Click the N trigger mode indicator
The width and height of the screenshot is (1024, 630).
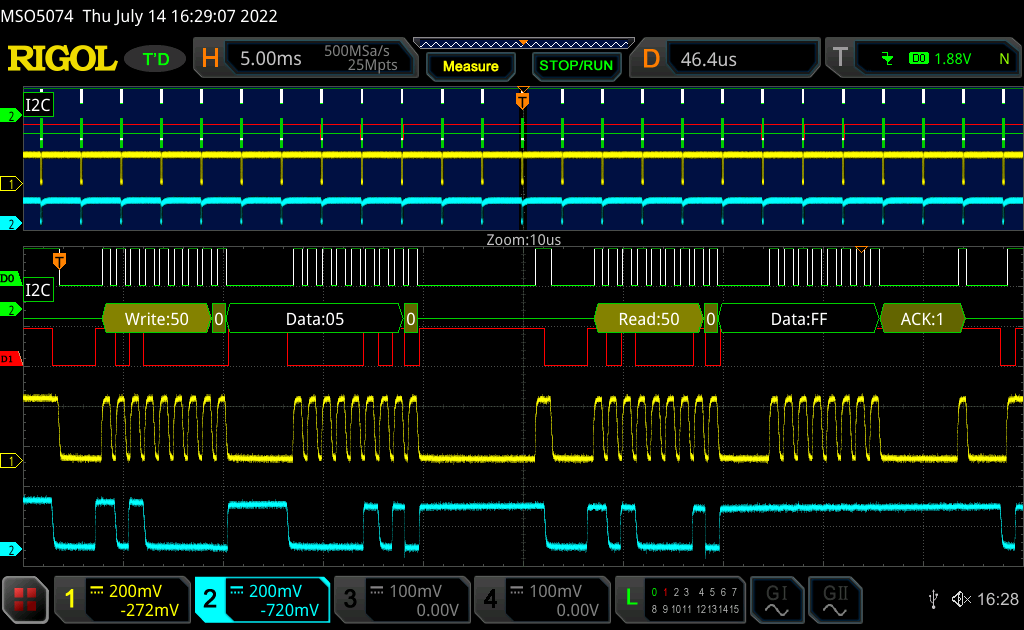click(x=1004, y=59)
